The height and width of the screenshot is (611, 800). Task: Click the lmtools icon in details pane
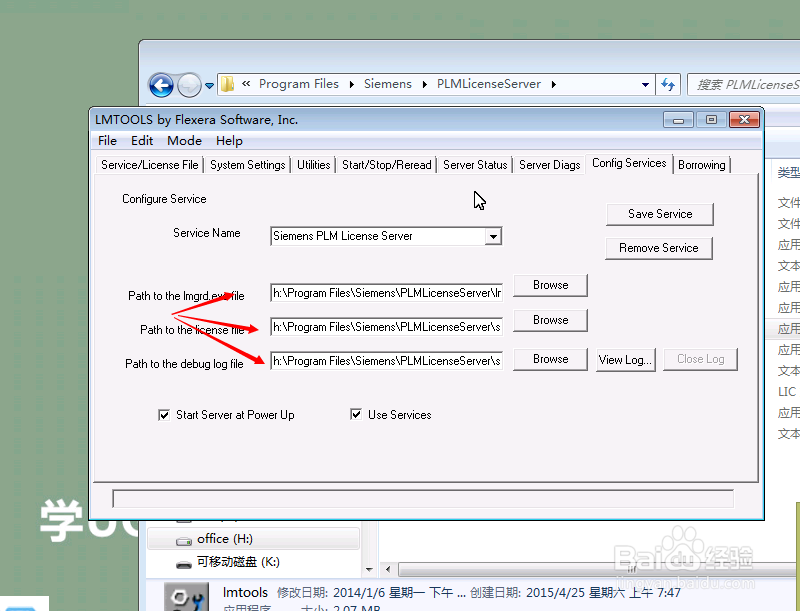coord(186,597)
